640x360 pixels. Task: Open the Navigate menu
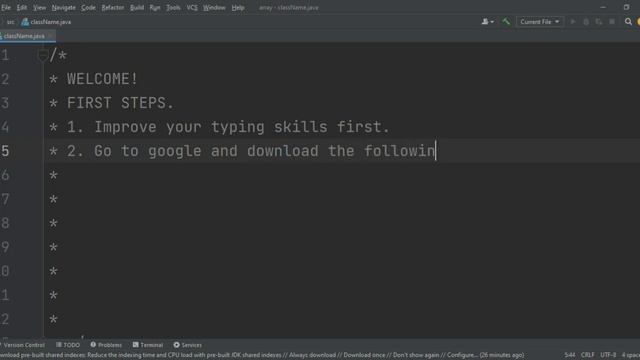[x=64, y=8]
